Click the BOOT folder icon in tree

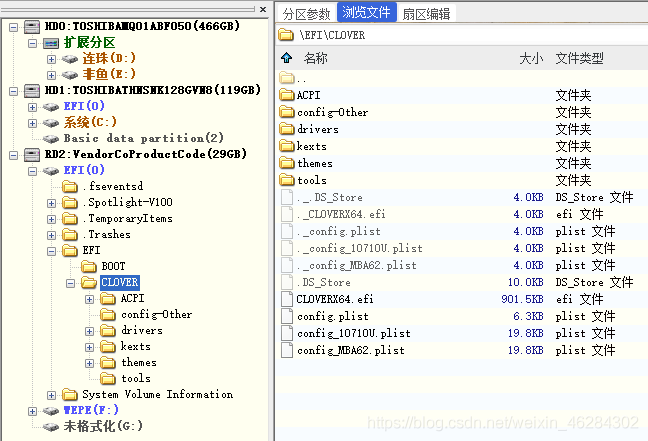click(x=89, y=266)
